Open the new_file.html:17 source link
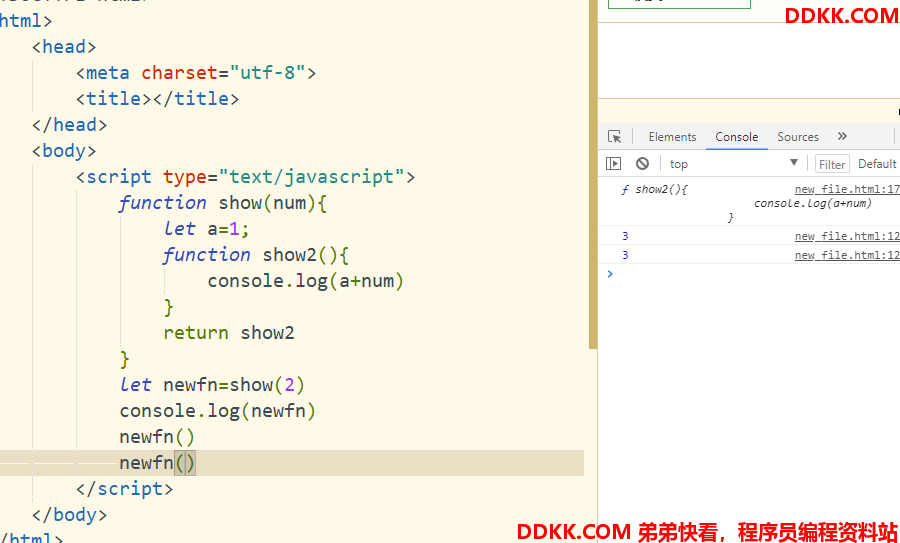Image resolution: width=900 pixels, height=543 pixels. tap(847, 189)
